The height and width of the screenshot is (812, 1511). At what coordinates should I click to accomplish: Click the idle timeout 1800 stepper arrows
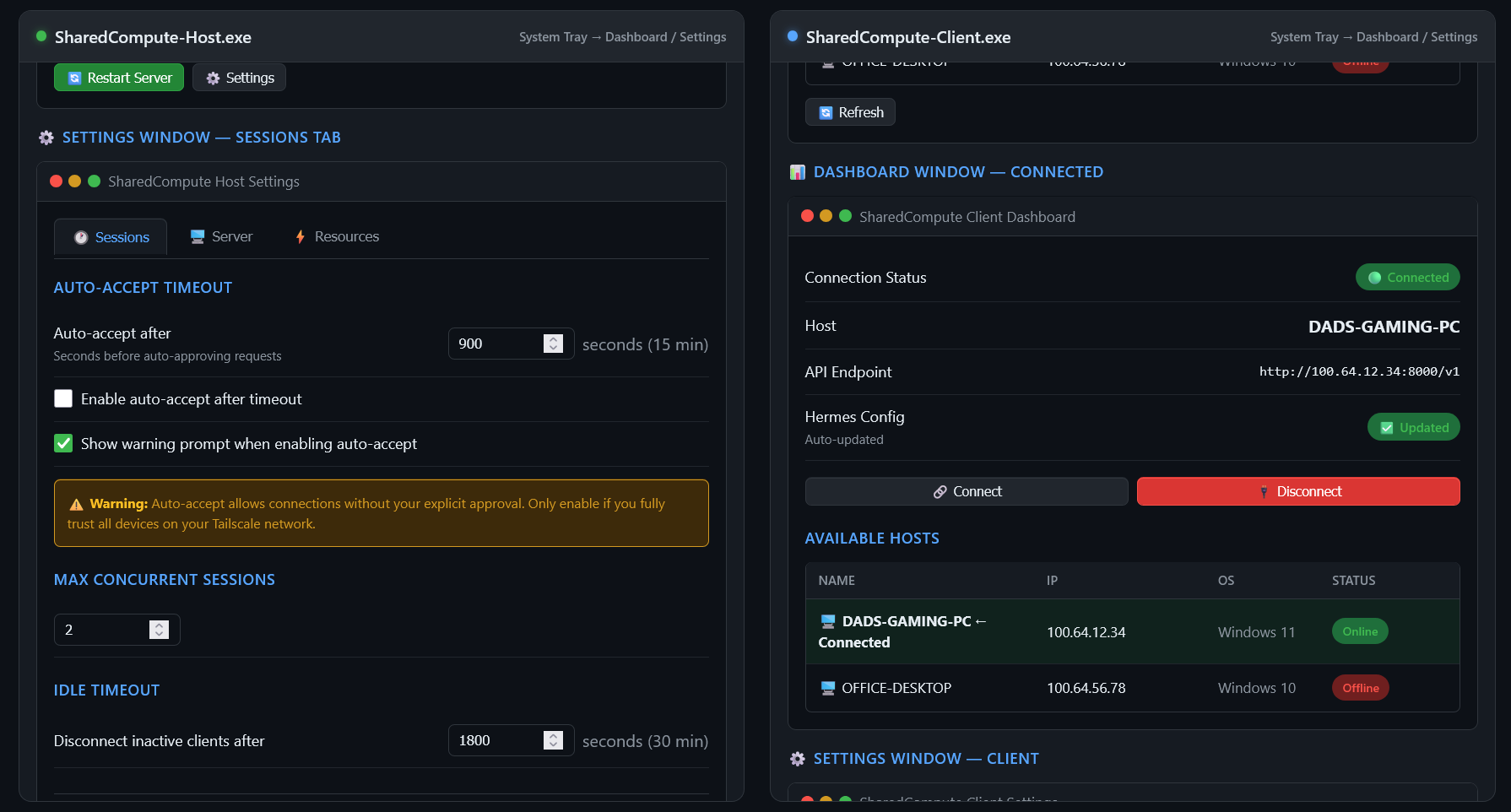(553, 740)
